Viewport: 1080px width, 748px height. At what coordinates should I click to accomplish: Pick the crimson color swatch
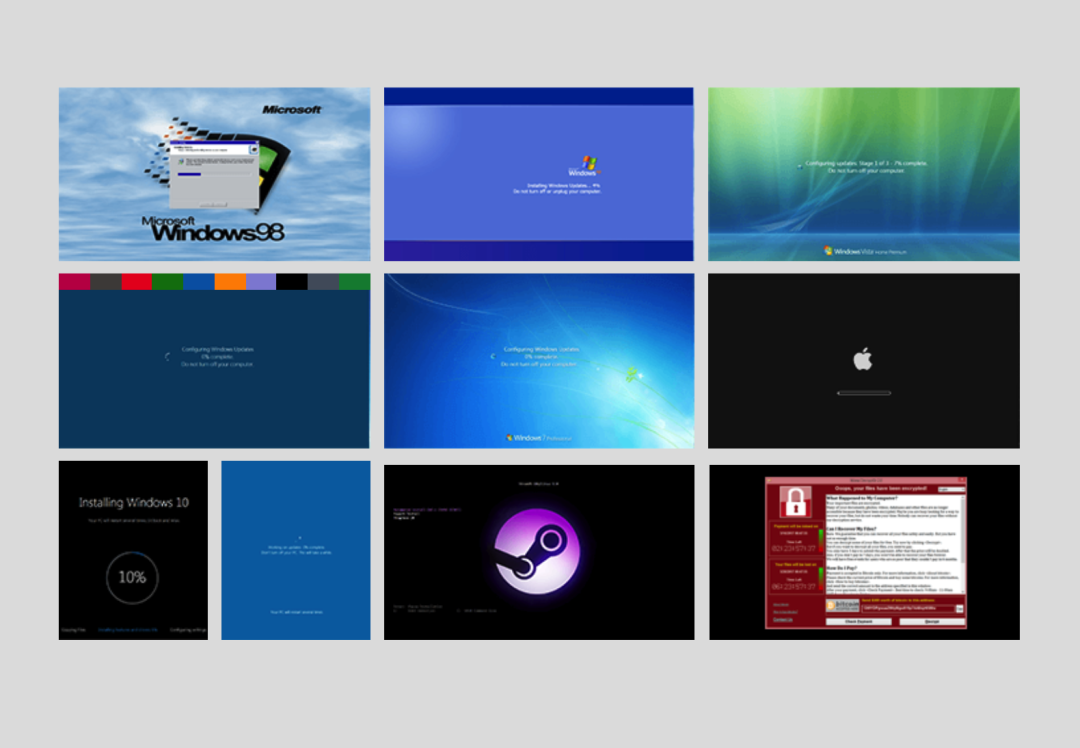click(x=74, y=282)
